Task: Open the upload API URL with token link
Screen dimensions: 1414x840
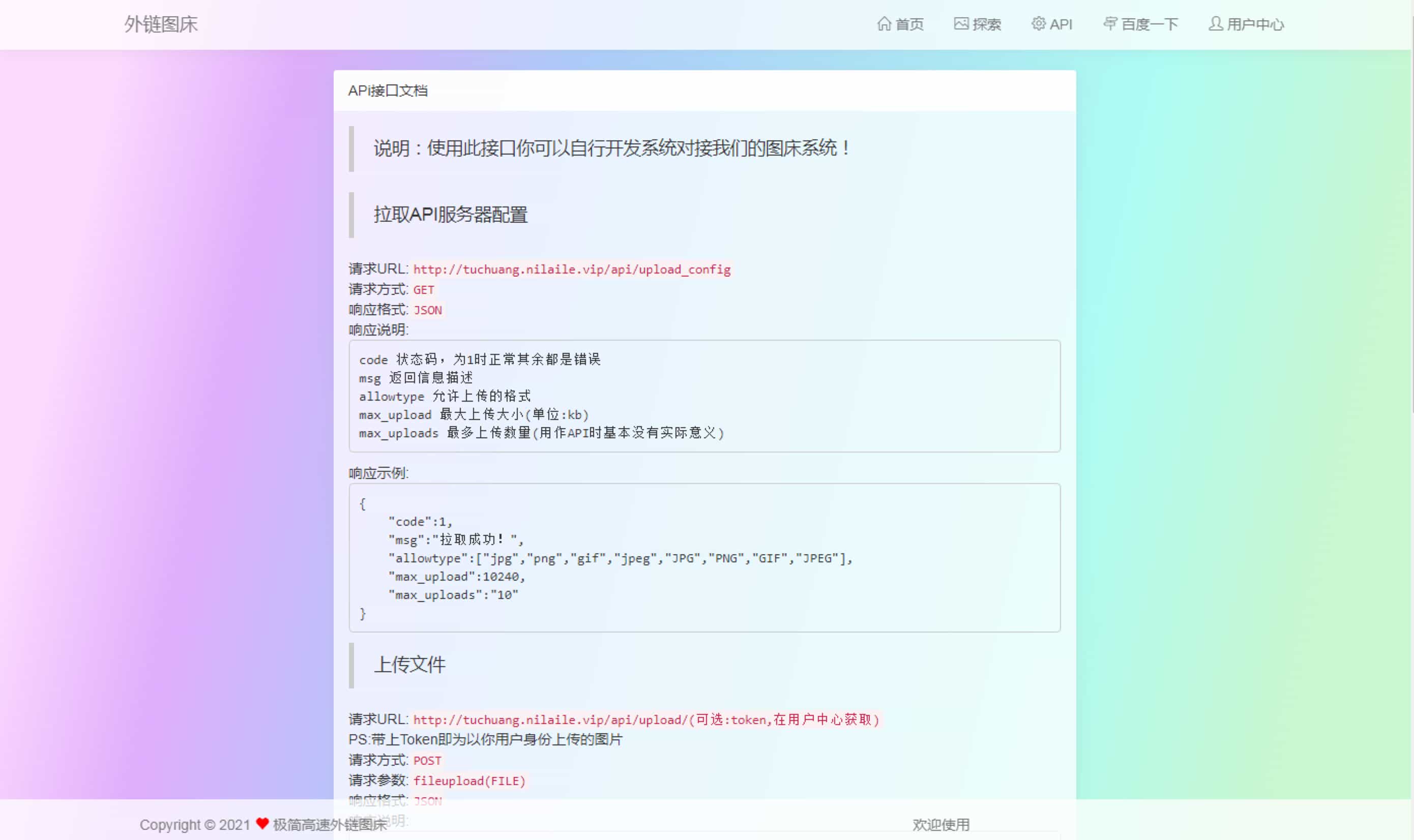Action: [x=646, y=719]
